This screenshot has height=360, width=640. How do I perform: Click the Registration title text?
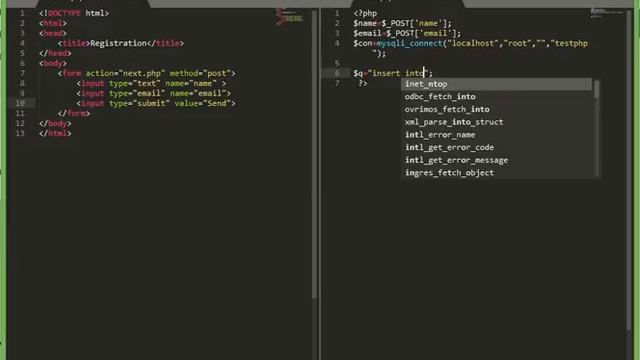pos(118,43)
